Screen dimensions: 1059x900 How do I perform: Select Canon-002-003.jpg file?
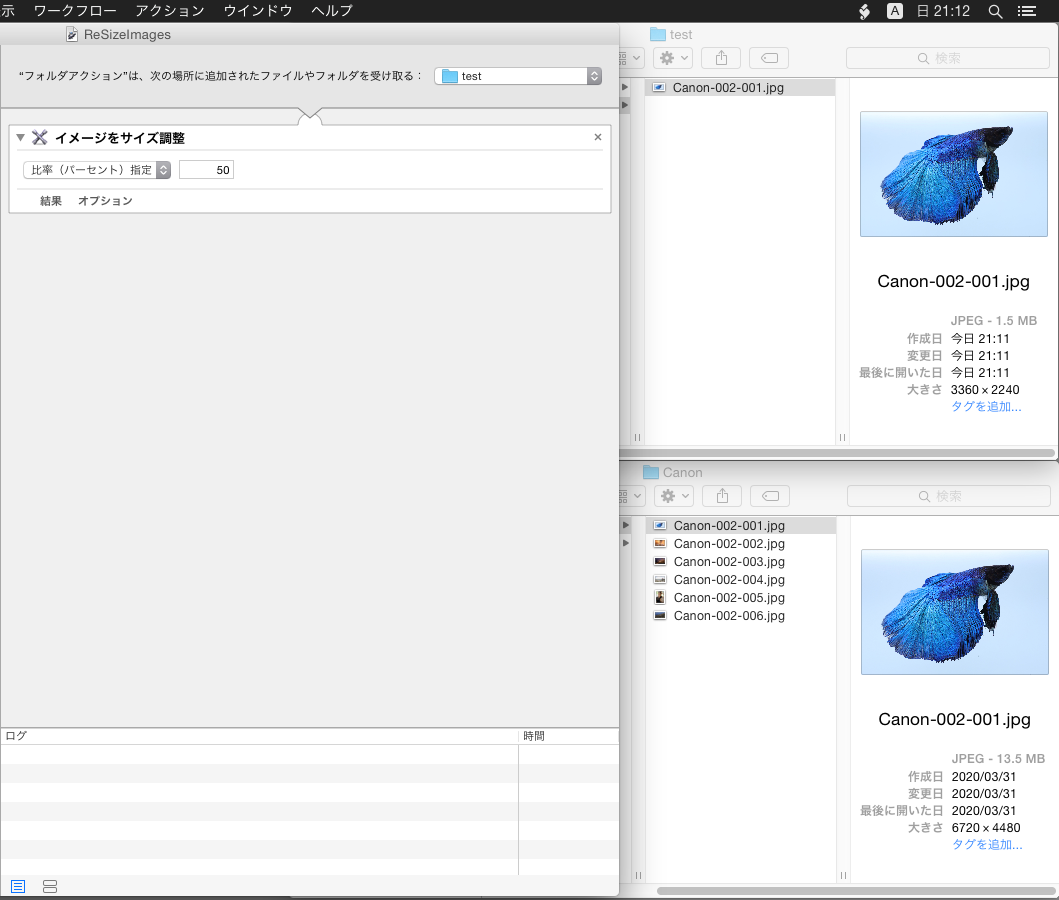[x=741, y=562]
